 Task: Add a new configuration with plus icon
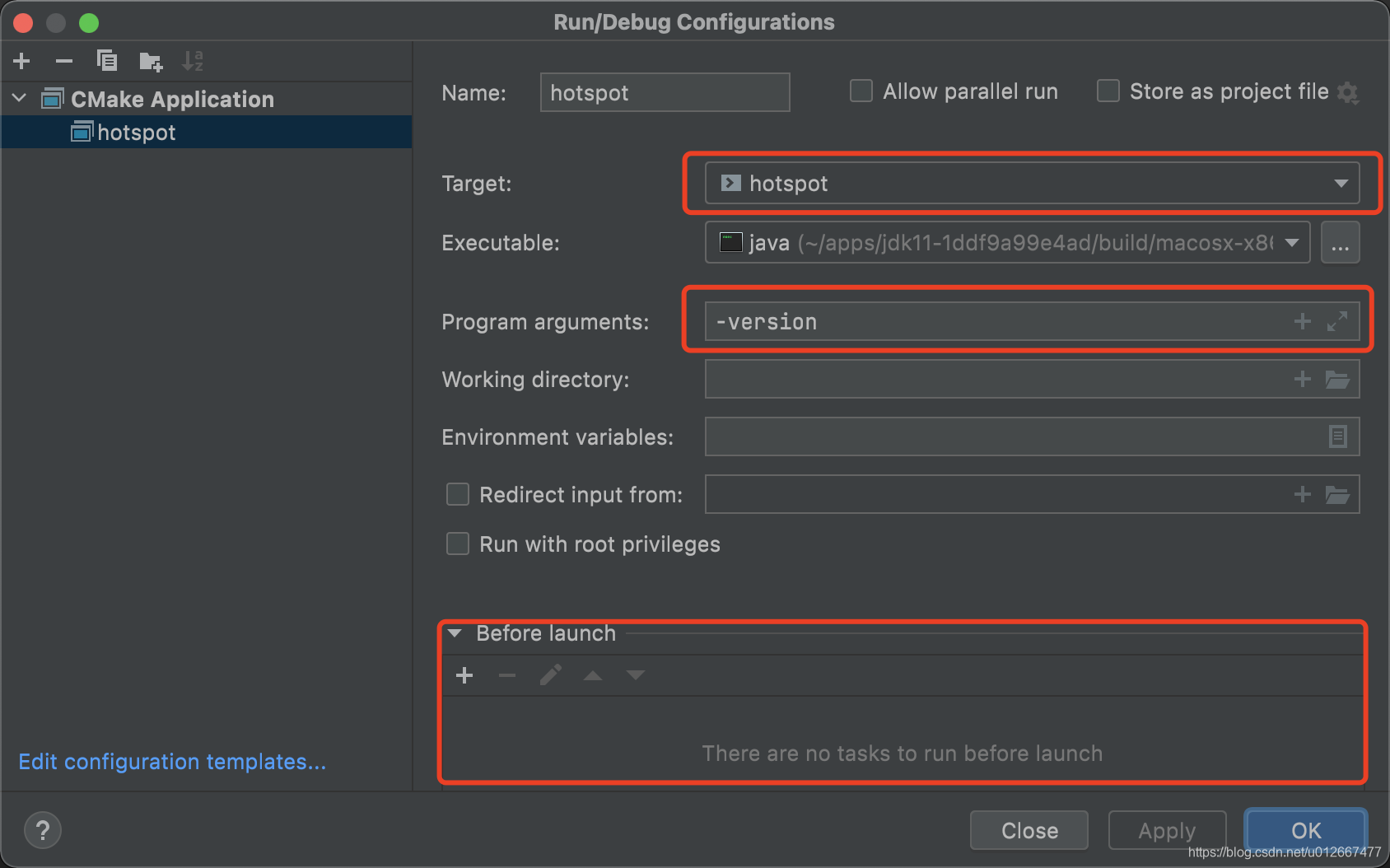tap(22, 61)
